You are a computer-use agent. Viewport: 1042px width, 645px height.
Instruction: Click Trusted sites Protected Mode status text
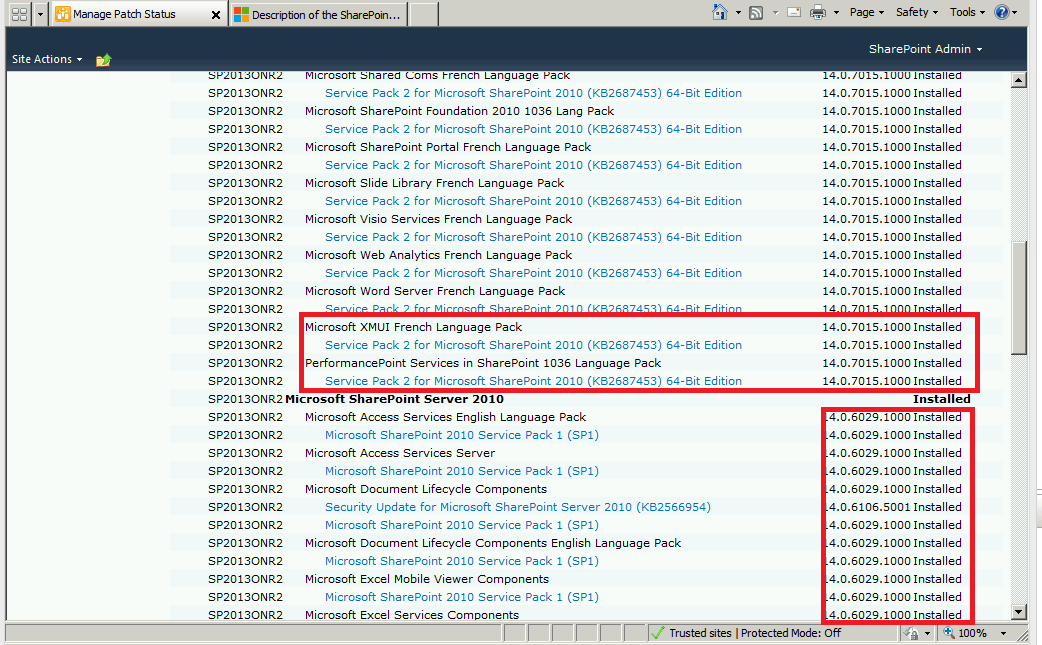tap(755, 633)
